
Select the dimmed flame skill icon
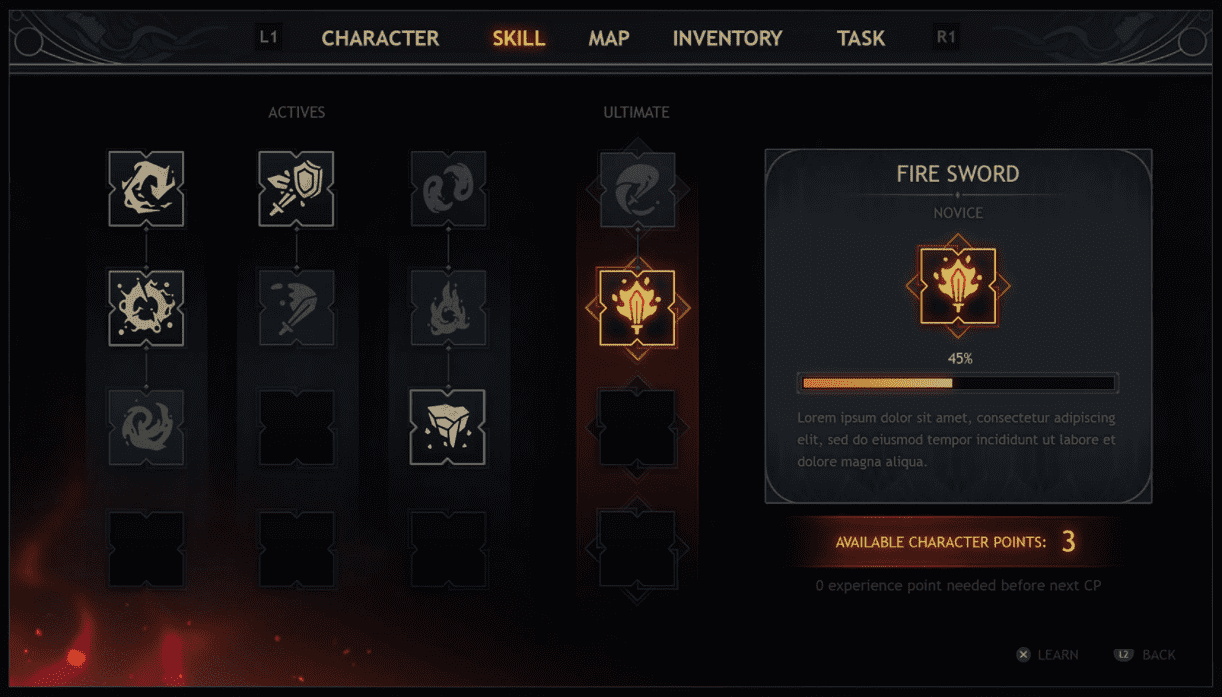click(x=447, y=308)
